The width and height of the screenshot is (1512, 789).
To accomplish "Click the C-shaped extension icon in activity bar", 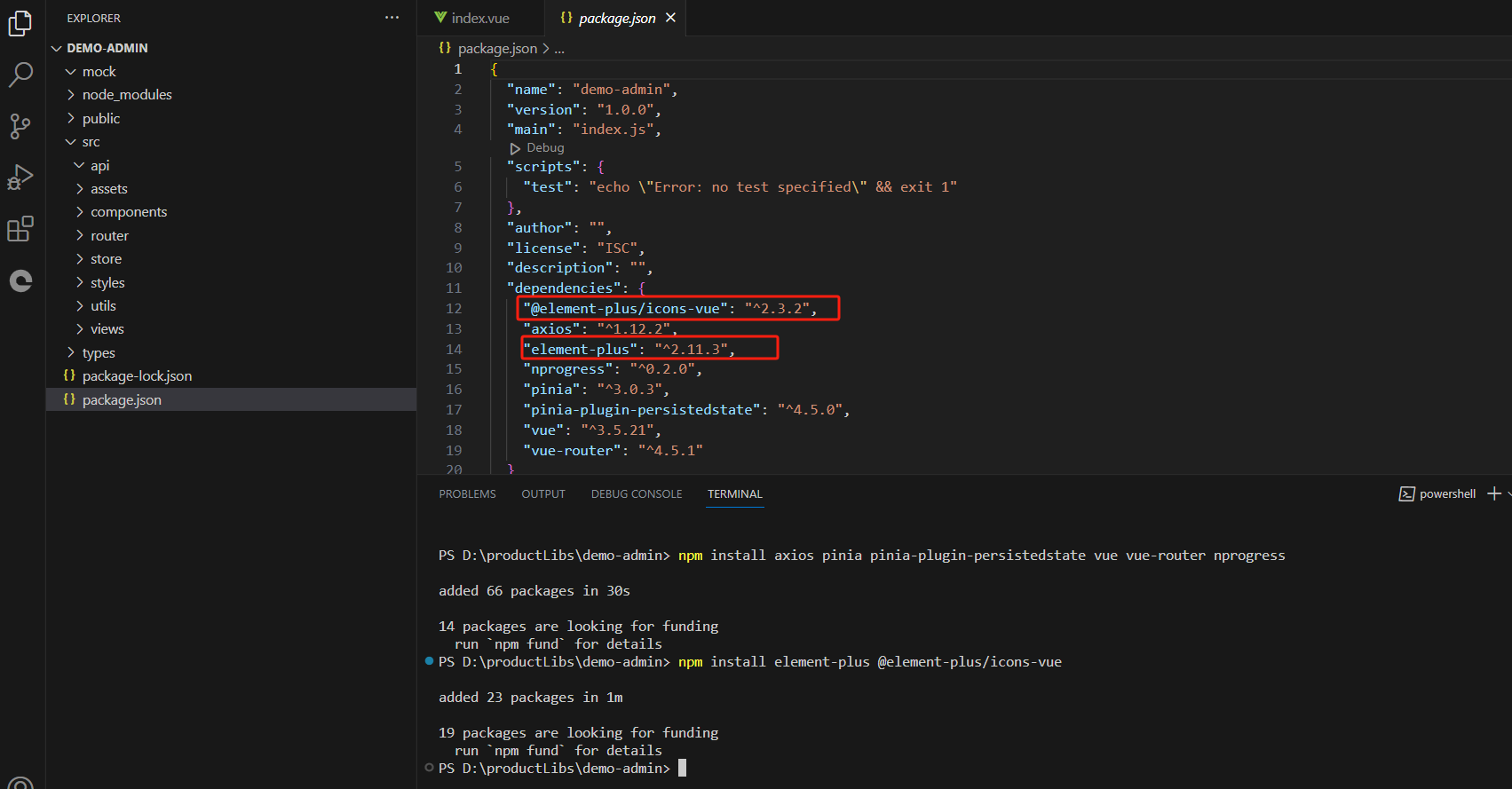I will point(20,281).
